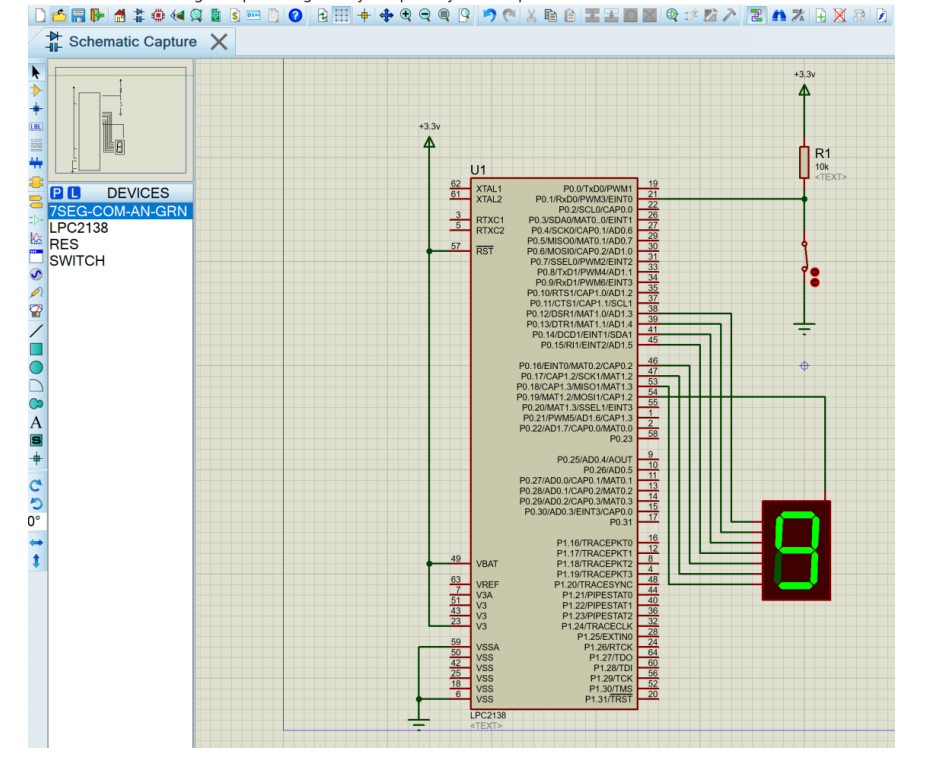The width and height of the screenshot is (943, 773).
Task: Click the Zoom In magnifier icon
Action: click(406, 15)
